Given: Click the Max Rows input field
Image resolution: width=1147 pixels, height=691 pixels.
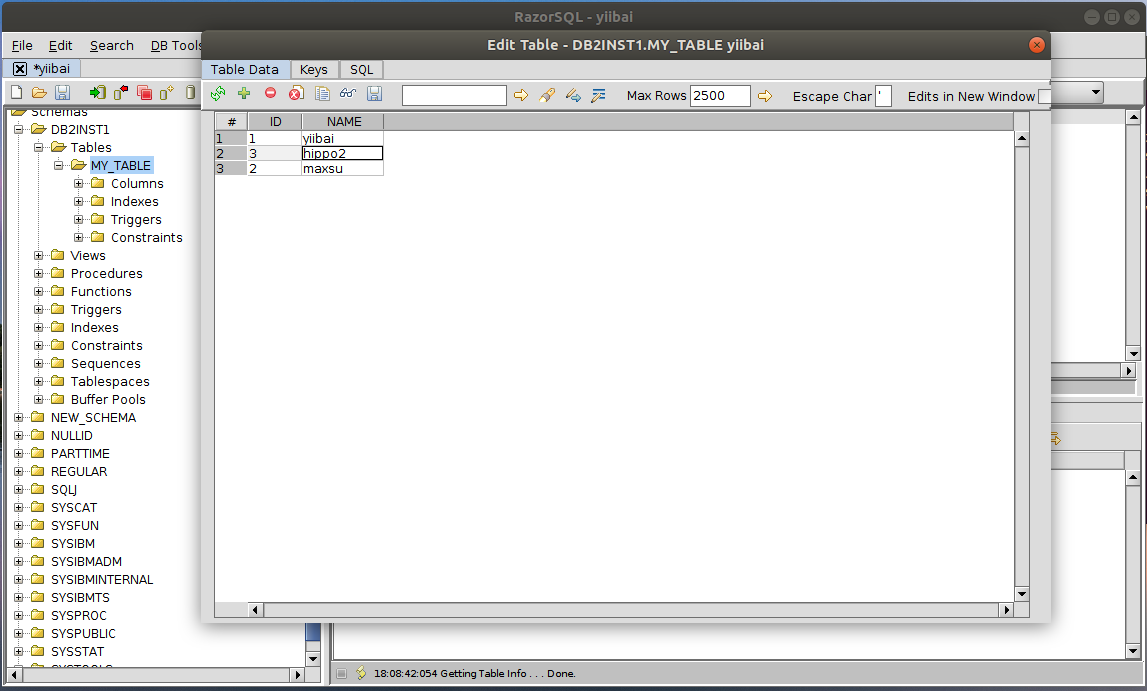Looking at the screenshot, I should pyautogui.click(x=720, y=96).
